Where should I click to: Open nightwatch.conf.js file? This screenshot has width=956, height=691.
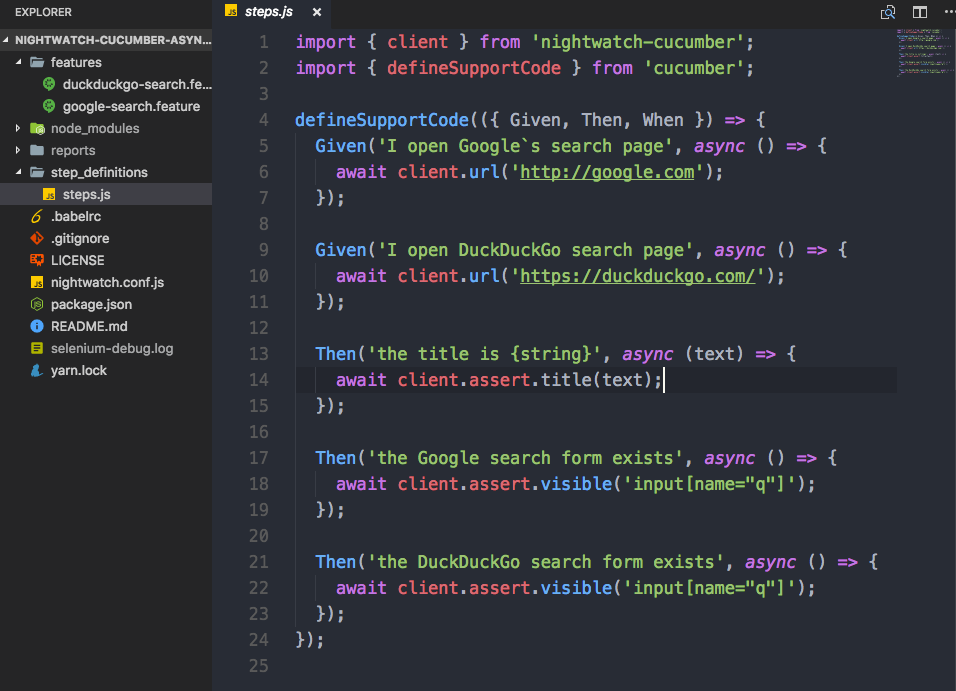(107, 282)
